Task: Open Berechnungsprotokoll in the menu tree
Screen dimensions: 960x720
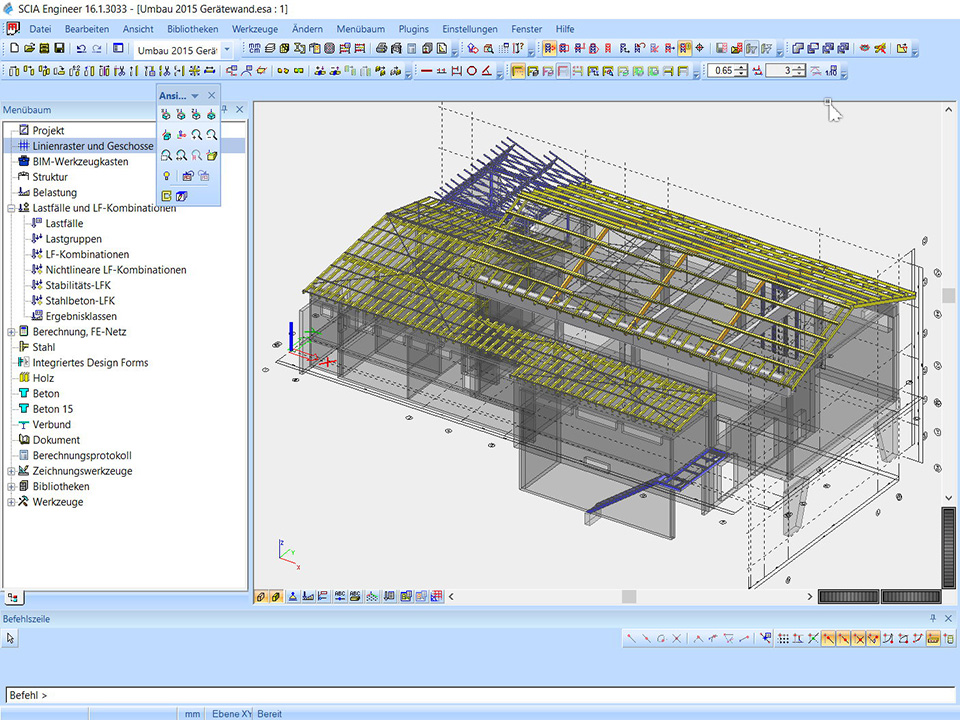Action: 81,456
